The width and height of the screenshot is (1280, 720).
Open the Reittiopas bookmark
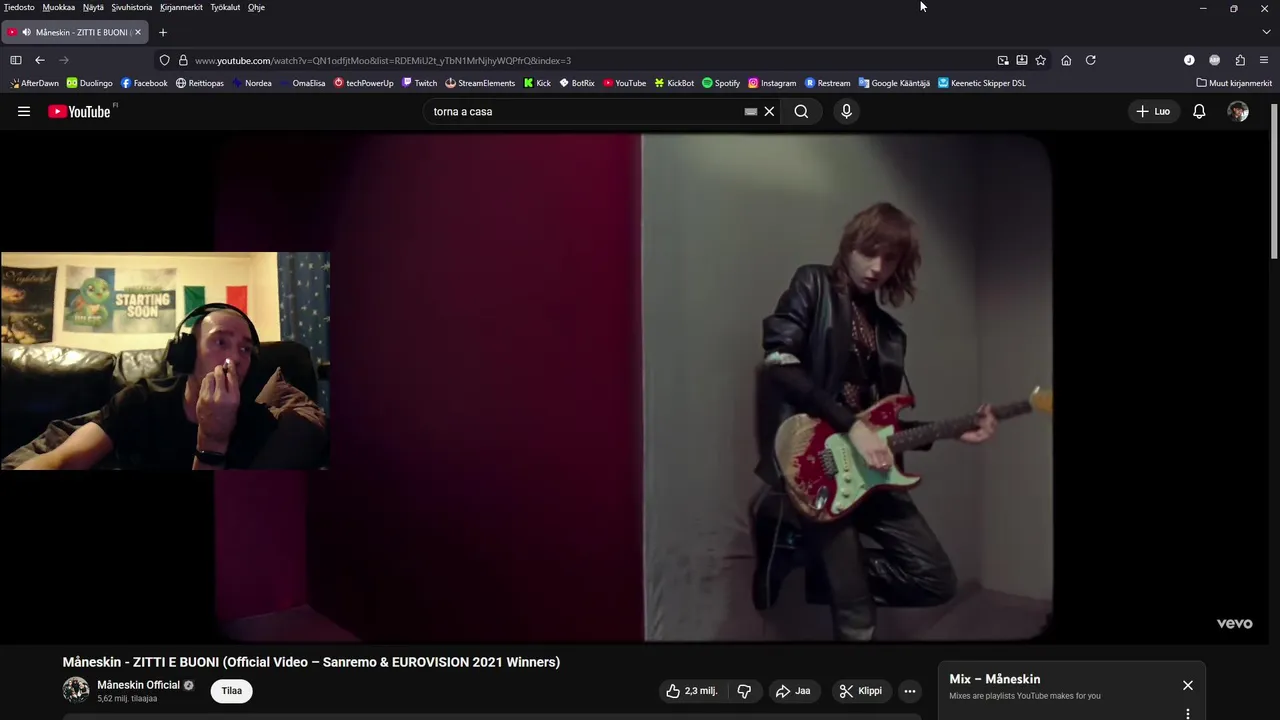coord(200,83)
